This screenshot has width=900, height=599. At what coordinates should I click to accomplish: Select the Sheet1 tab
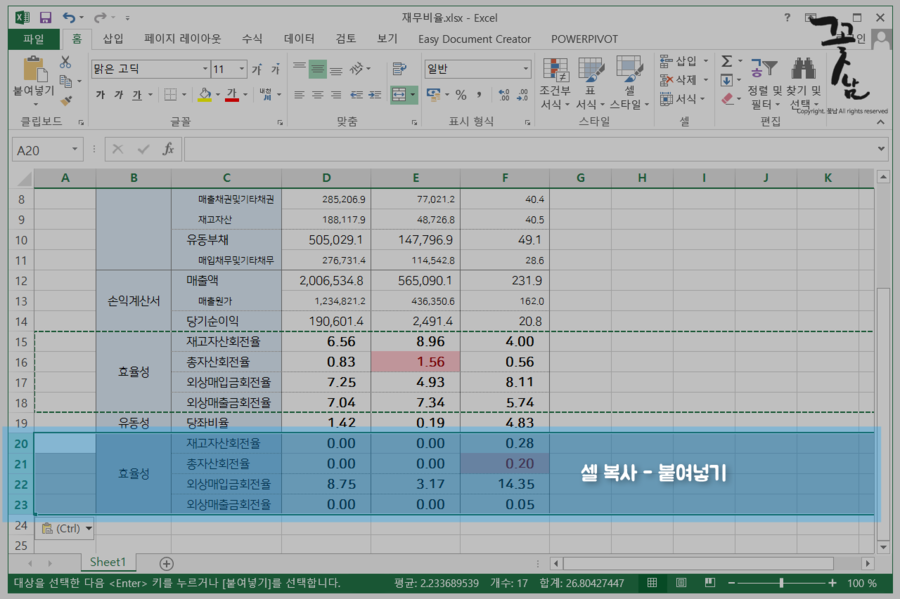pyautogui.click(x=107, y=562)
